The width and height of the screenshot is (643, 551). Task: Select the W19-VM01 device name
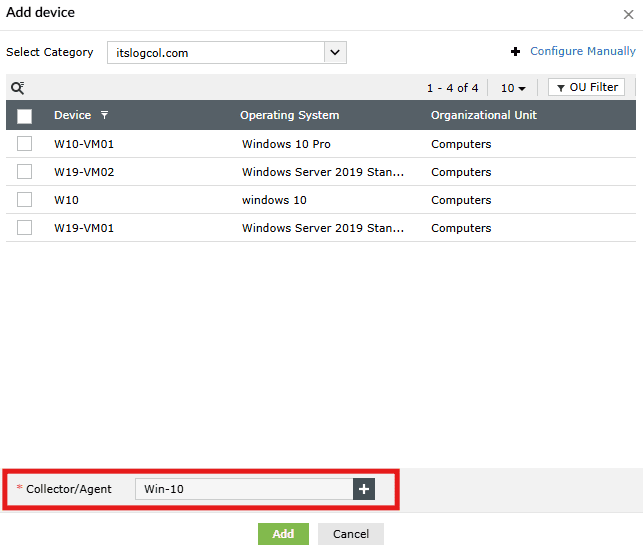(x=84, y=228)
